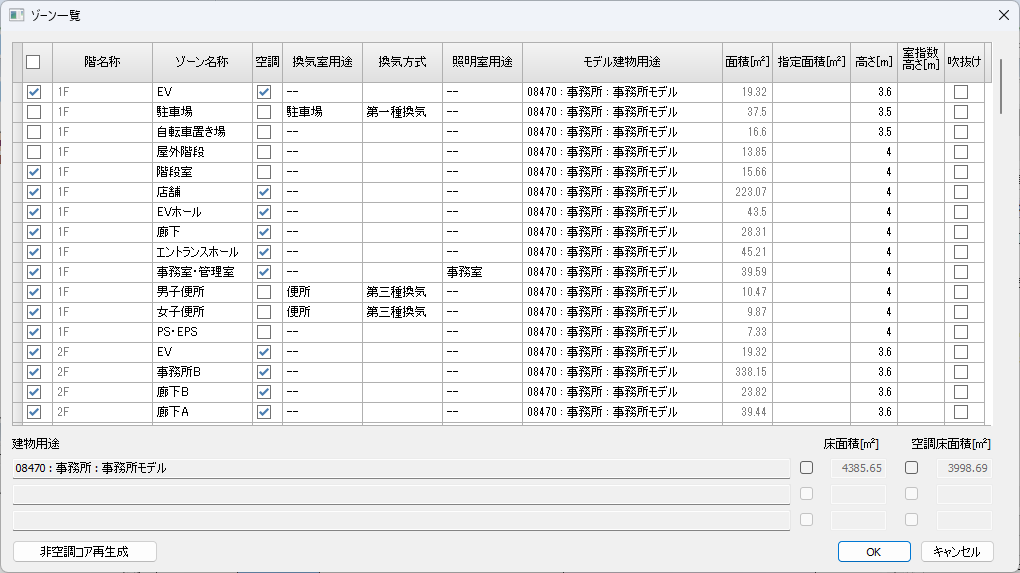Viewport: 1020px width, 573px height.
Task: Toggle the 床面積 checkbox beside 4385.65
Action: coord(807,468)
